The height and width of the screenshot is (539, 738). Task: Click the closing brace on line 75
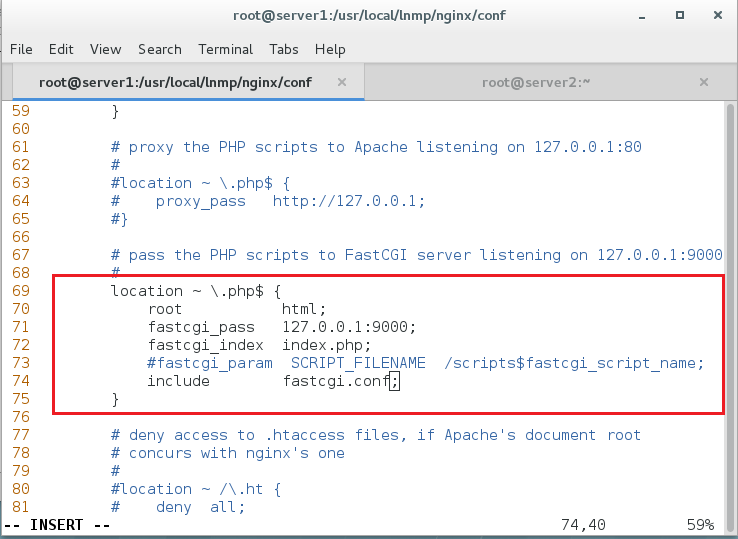(115, 399)
